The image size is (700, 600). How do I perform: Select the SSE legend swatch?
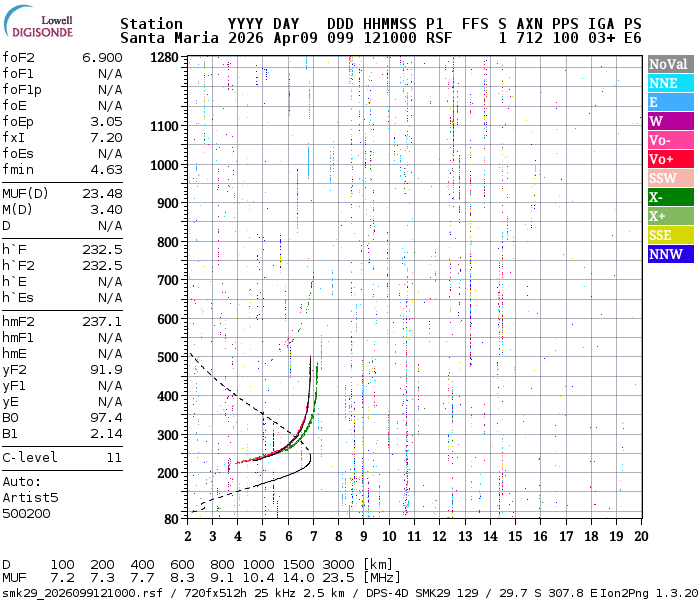coord(671,235)
